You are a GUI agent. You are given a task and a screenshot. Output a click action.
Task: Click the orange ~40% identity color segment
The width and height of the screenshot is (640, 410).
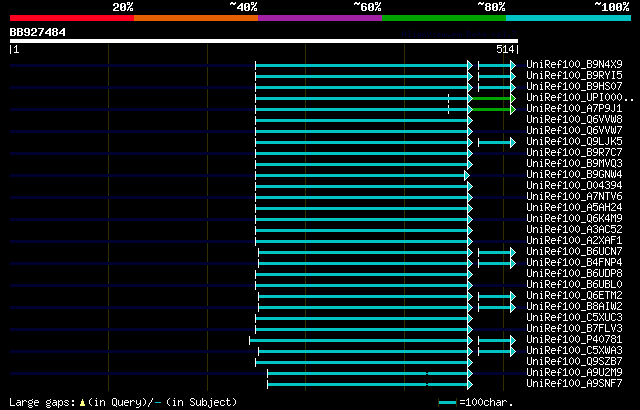tap(196, 18)
